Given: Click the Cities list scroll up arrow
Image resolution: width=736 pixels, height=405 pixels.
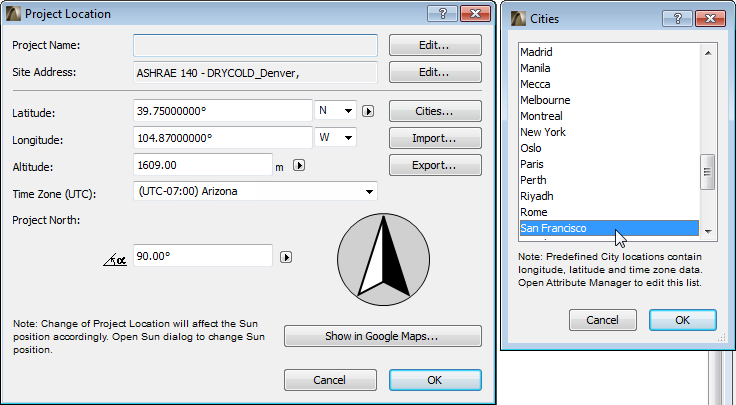Looking at the screenshot, I should (x=708, y=53).
